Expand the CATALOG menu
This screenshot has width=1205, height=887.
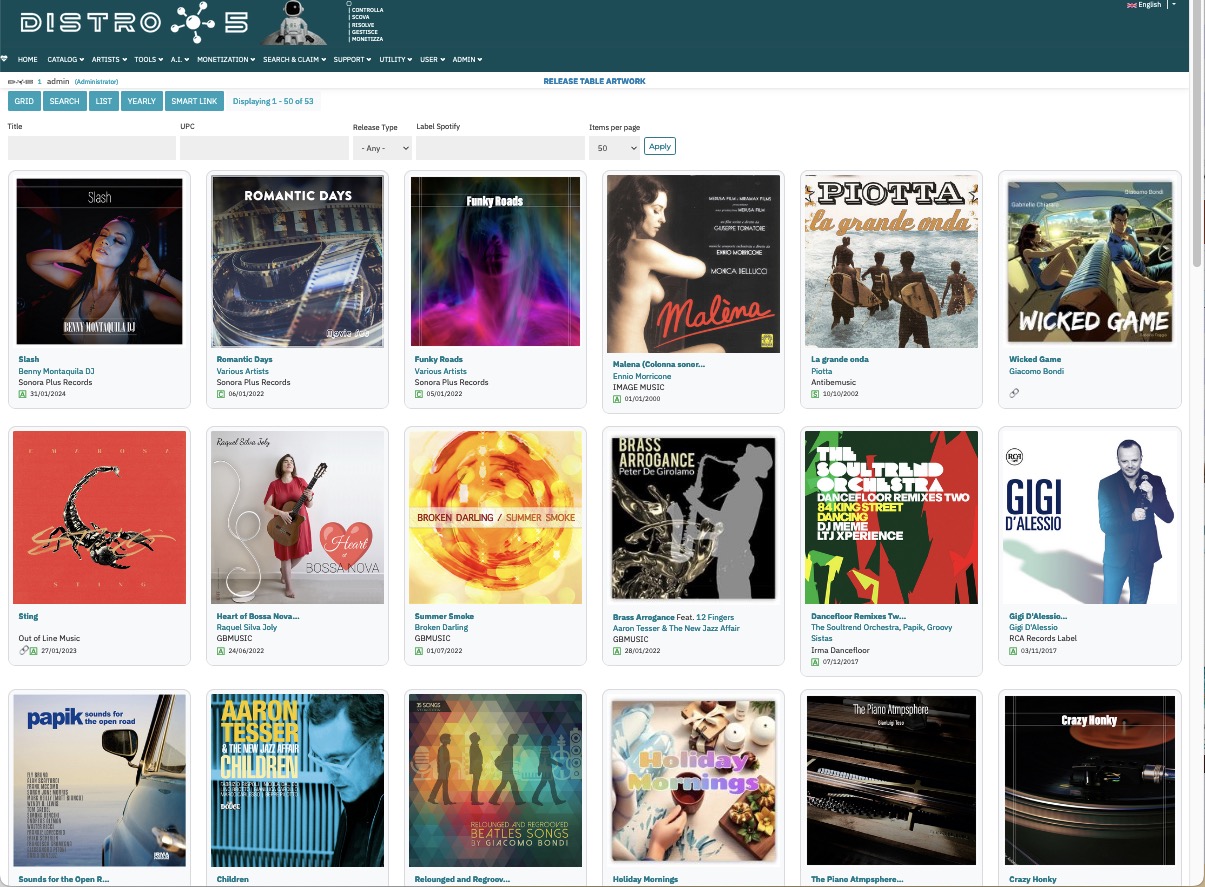pos(66,60)
